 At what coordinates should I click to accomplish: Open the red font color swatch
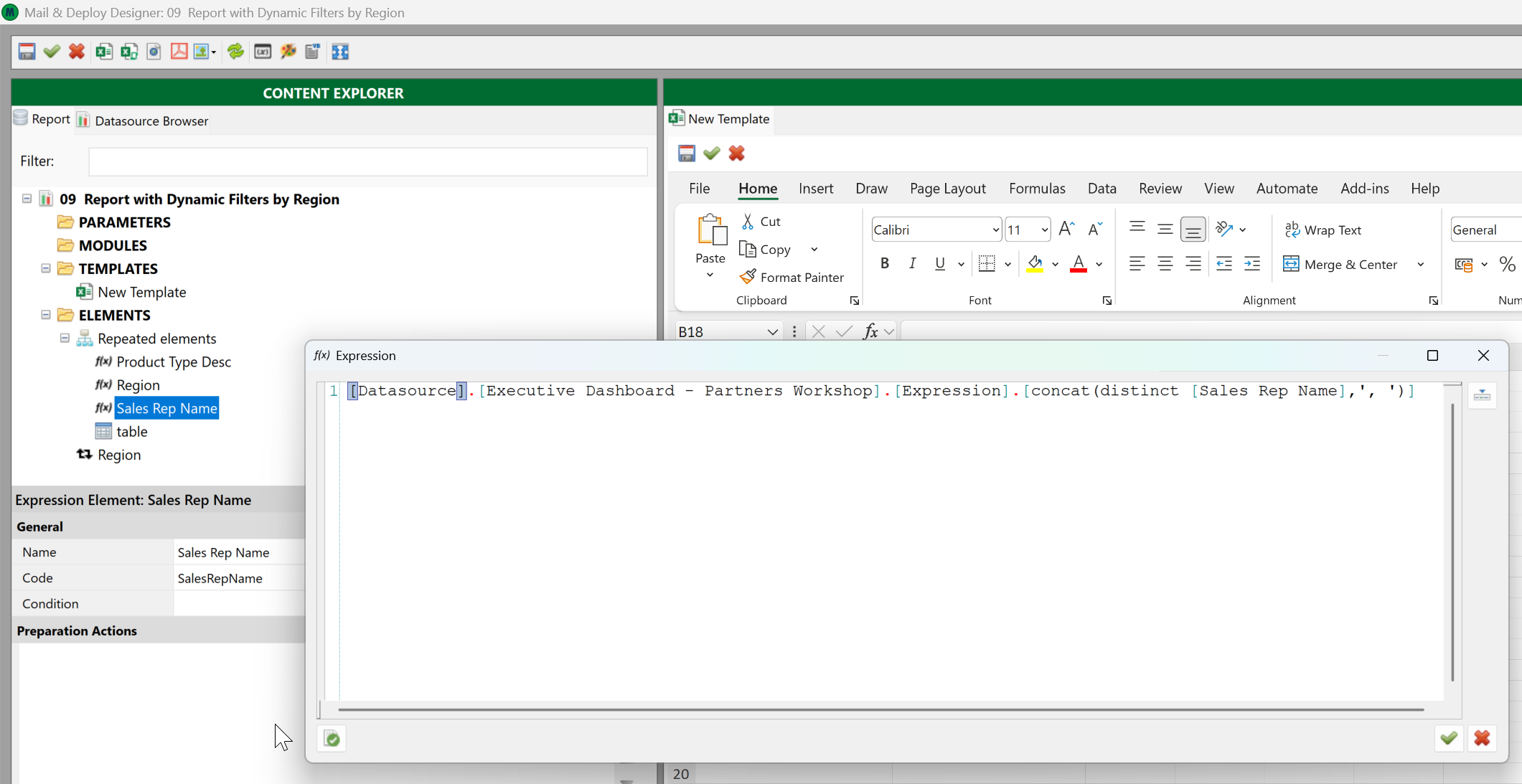pyautogui.click(x=1078, y=264)
